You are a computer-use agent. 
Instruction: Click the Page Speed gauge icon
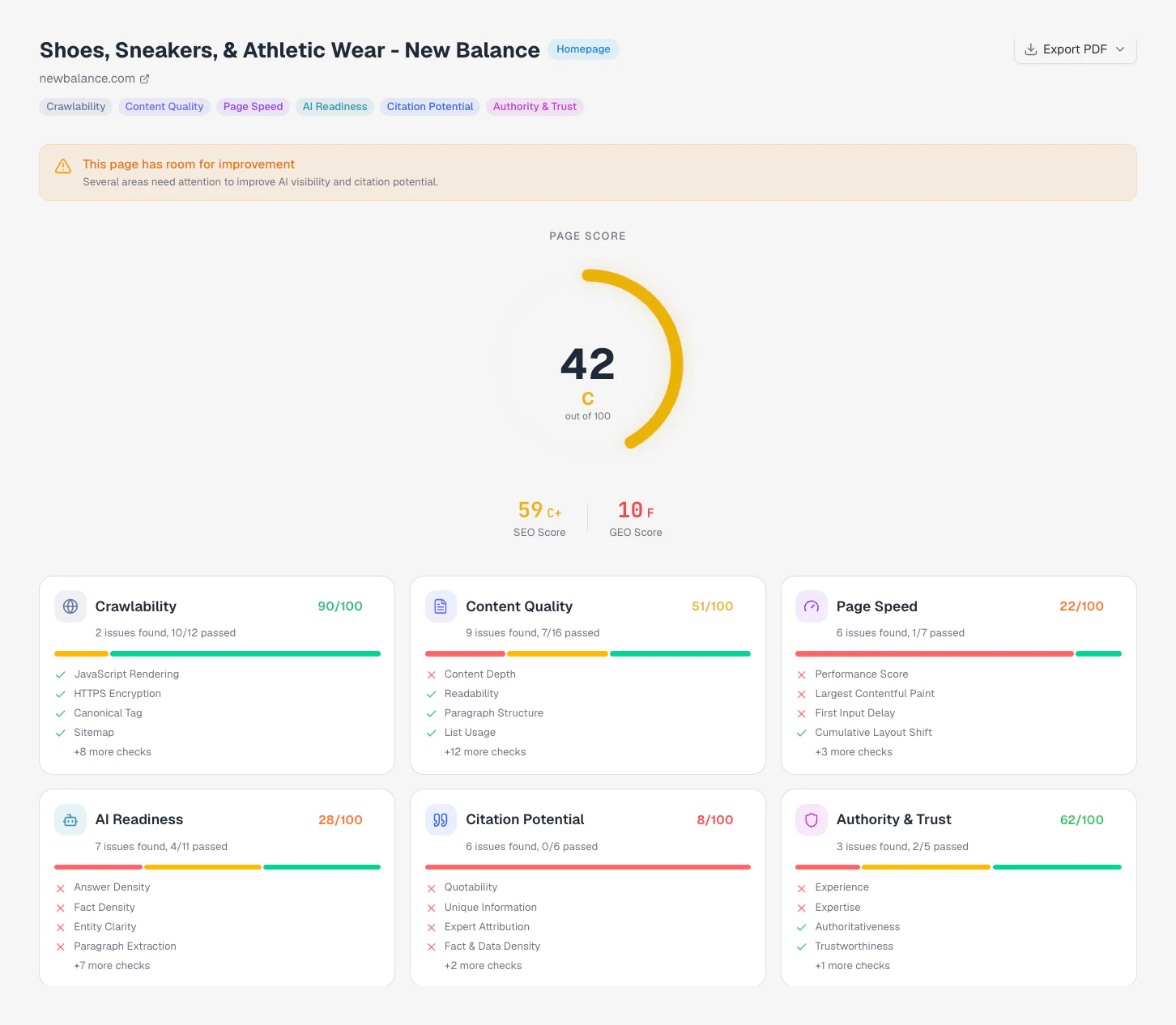(812, 606)
